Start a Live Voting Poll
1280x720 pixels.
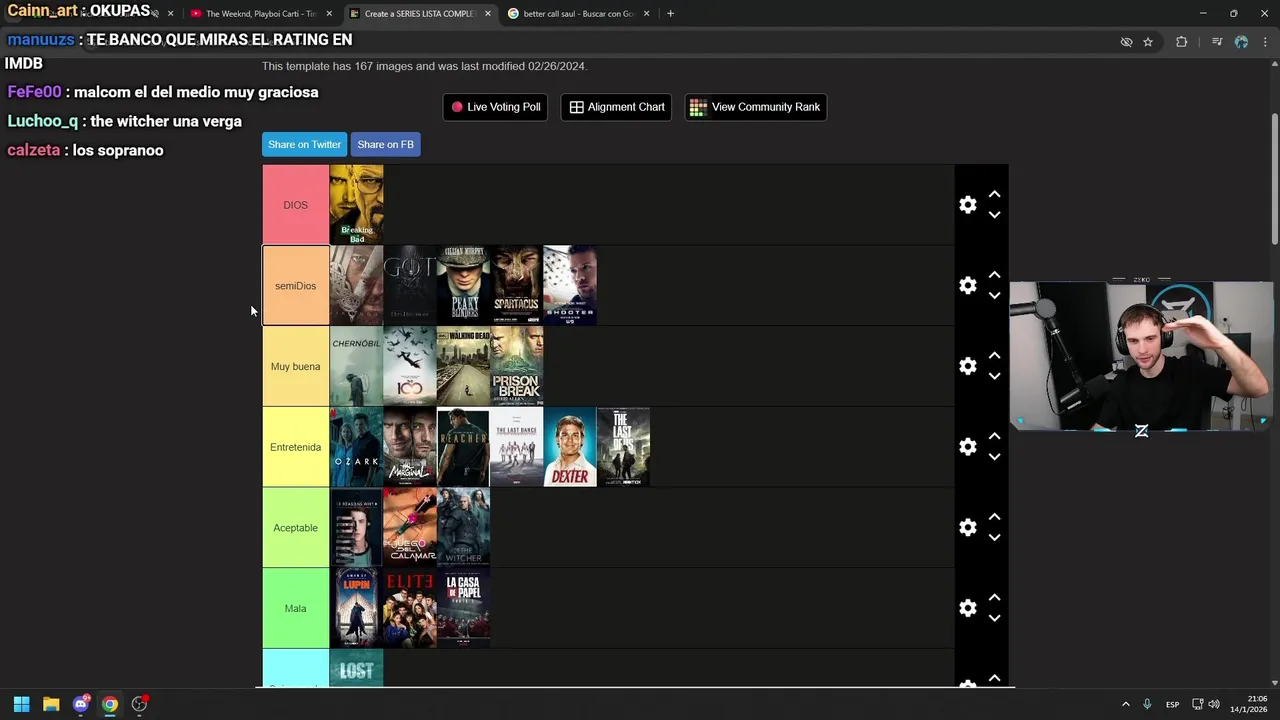pos(495,107)
